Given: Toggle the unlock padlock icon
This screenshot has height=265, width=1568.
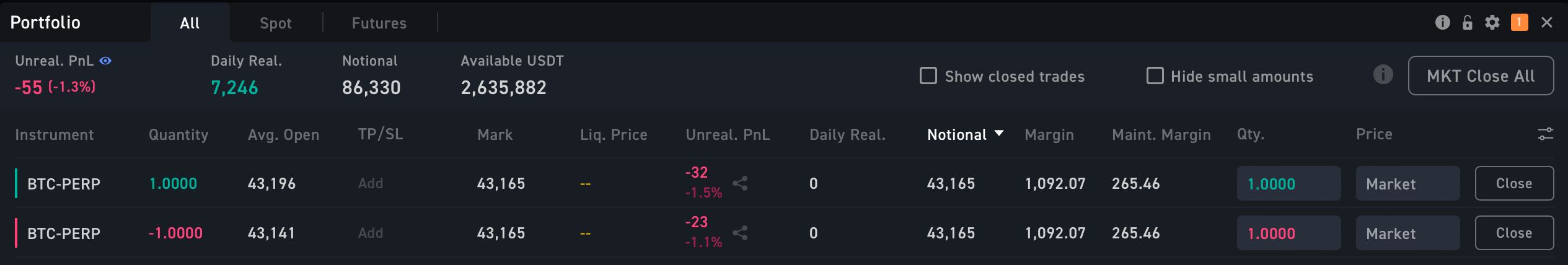Looking at the screenshot, I should point(1467,22).
